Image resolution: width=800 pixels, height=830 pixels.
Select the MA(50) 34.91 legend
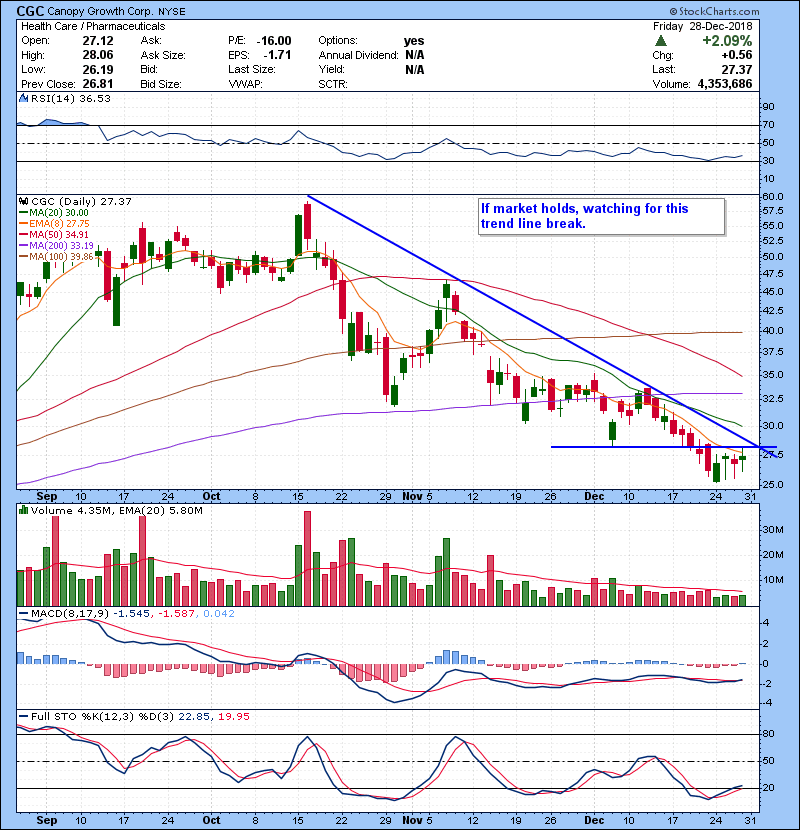coord(53,234)
